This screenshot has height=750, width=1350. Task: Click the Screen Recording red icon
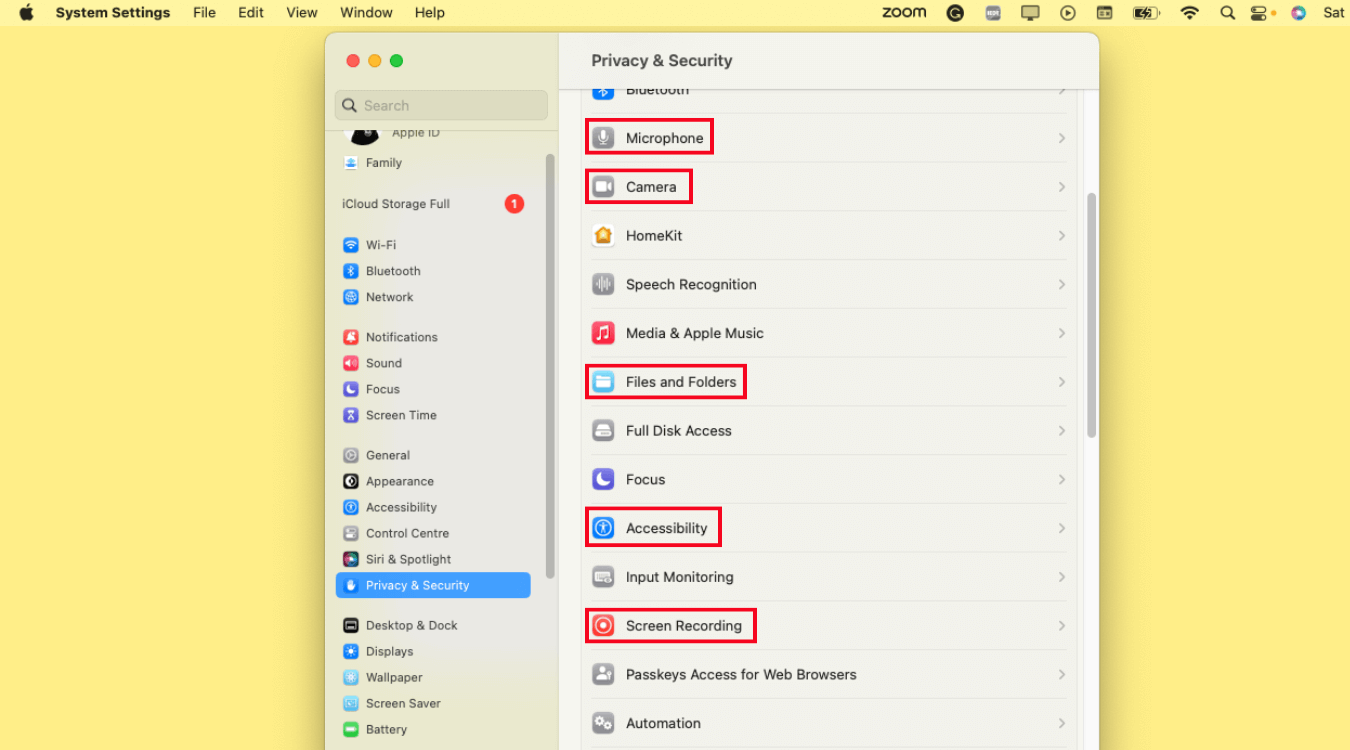[x=603, y=626]
